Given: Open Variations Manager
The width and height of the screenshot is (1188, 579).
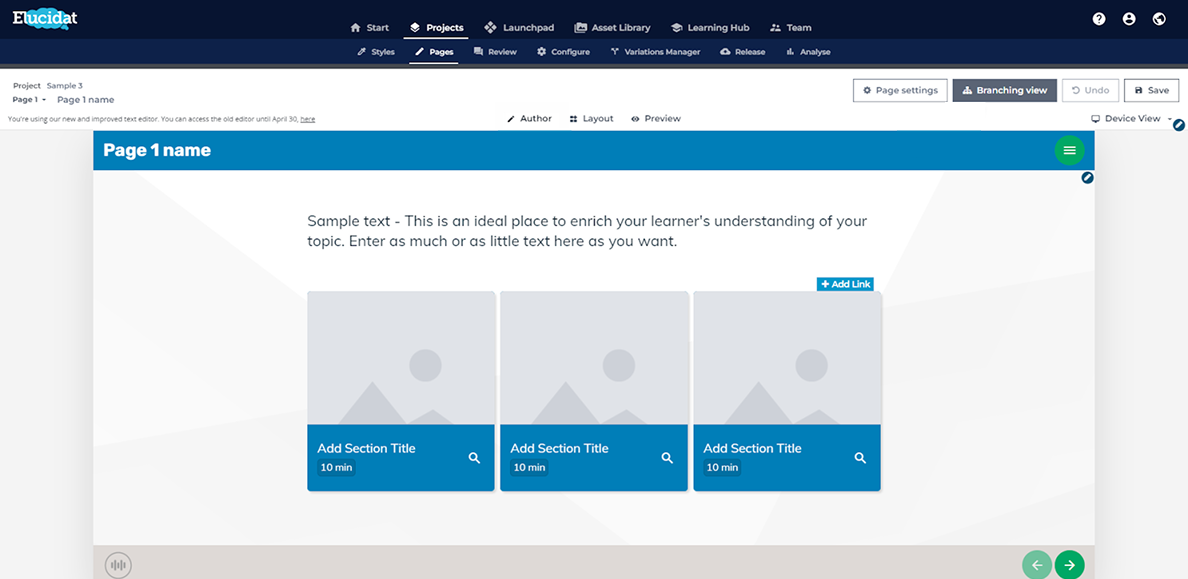Looking at the screenshot, I should point(655,52).
